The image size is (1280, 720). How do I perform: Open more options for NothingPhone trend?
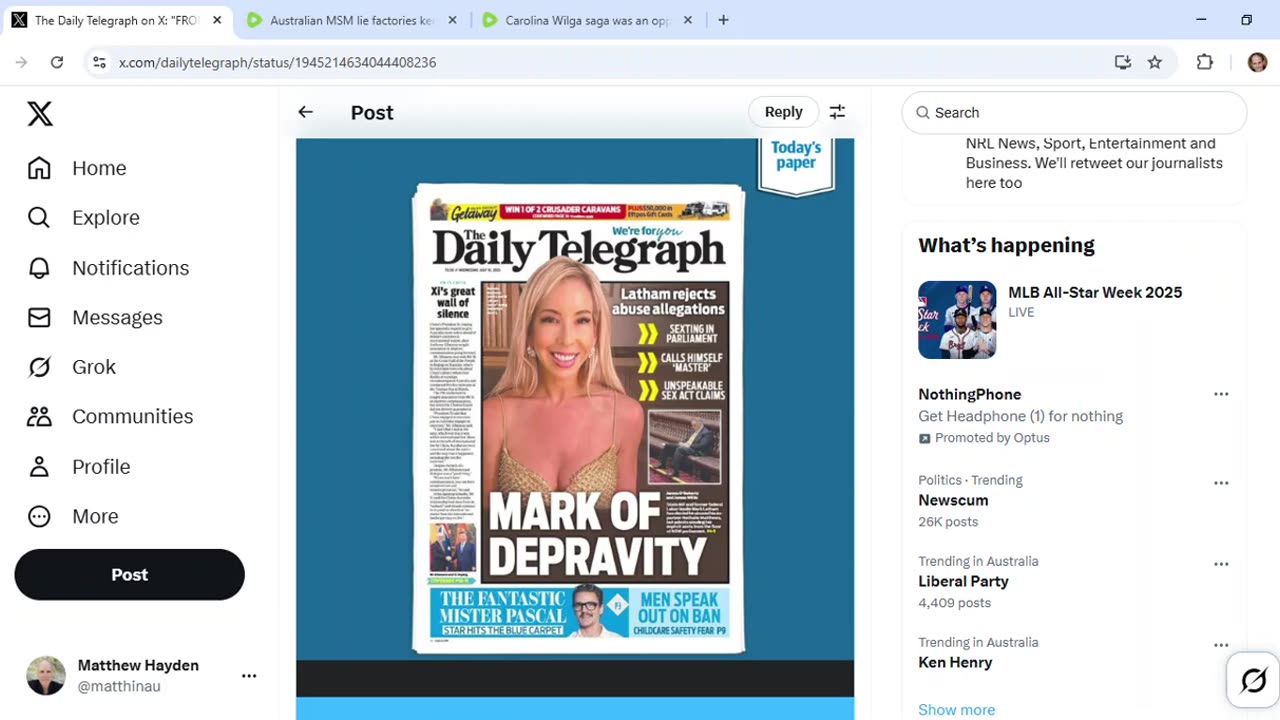click(1221, 394)
